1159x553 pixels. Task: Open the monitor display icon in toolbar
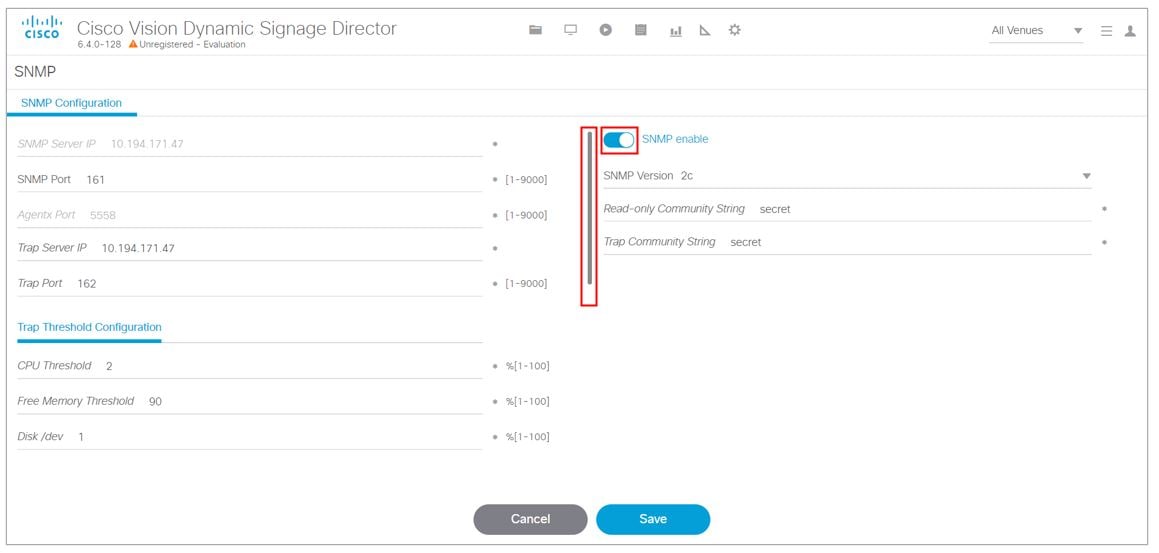click(571, 30)
